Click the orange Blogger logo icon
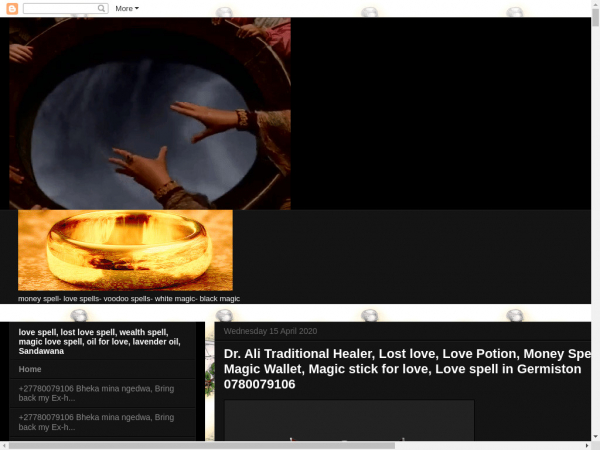The width and height of the screenshot is (600, 450). point(12,8)
